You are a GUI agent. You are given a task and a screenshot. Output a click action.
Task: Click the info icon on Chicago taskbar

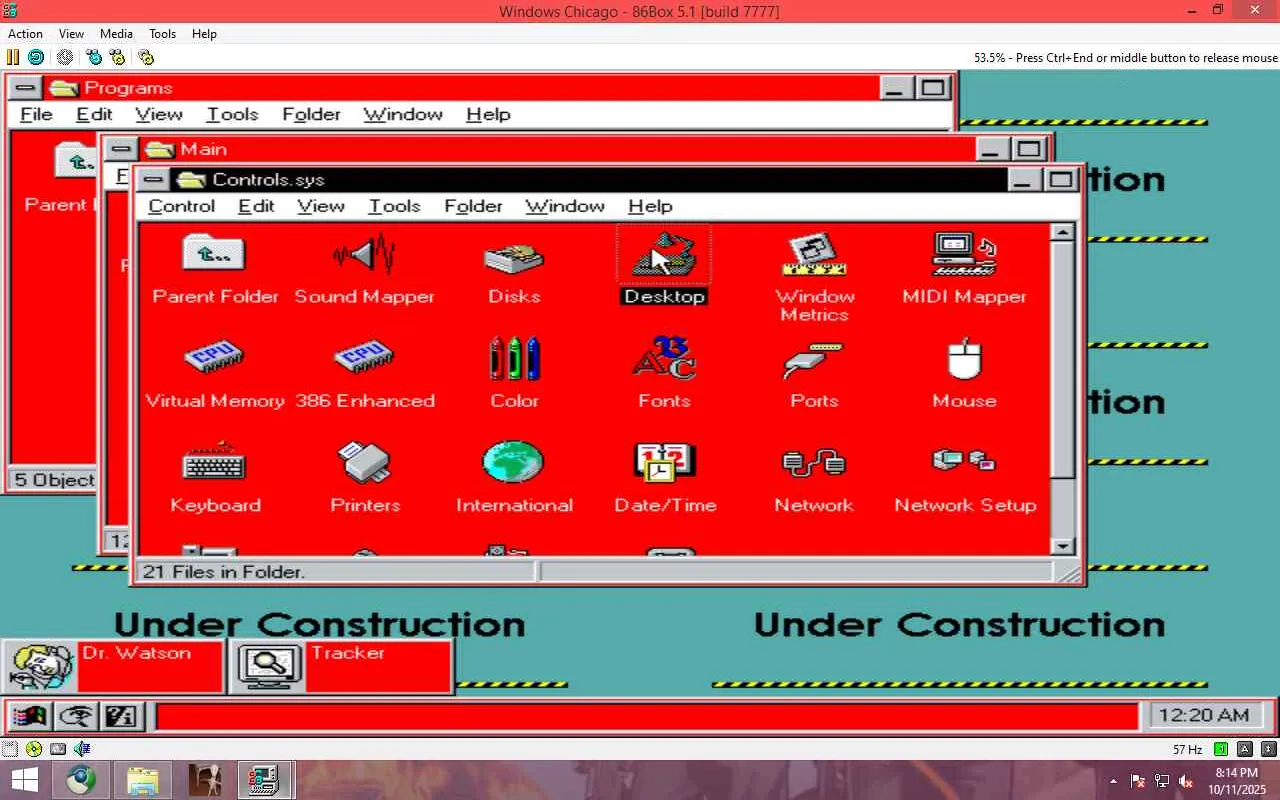point(121,716)
